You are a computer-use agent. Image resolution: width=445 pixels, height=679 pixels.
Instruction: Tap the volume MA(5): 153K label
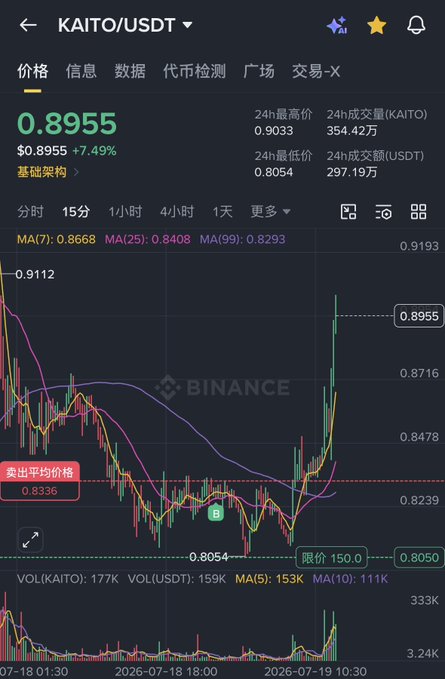269,579
